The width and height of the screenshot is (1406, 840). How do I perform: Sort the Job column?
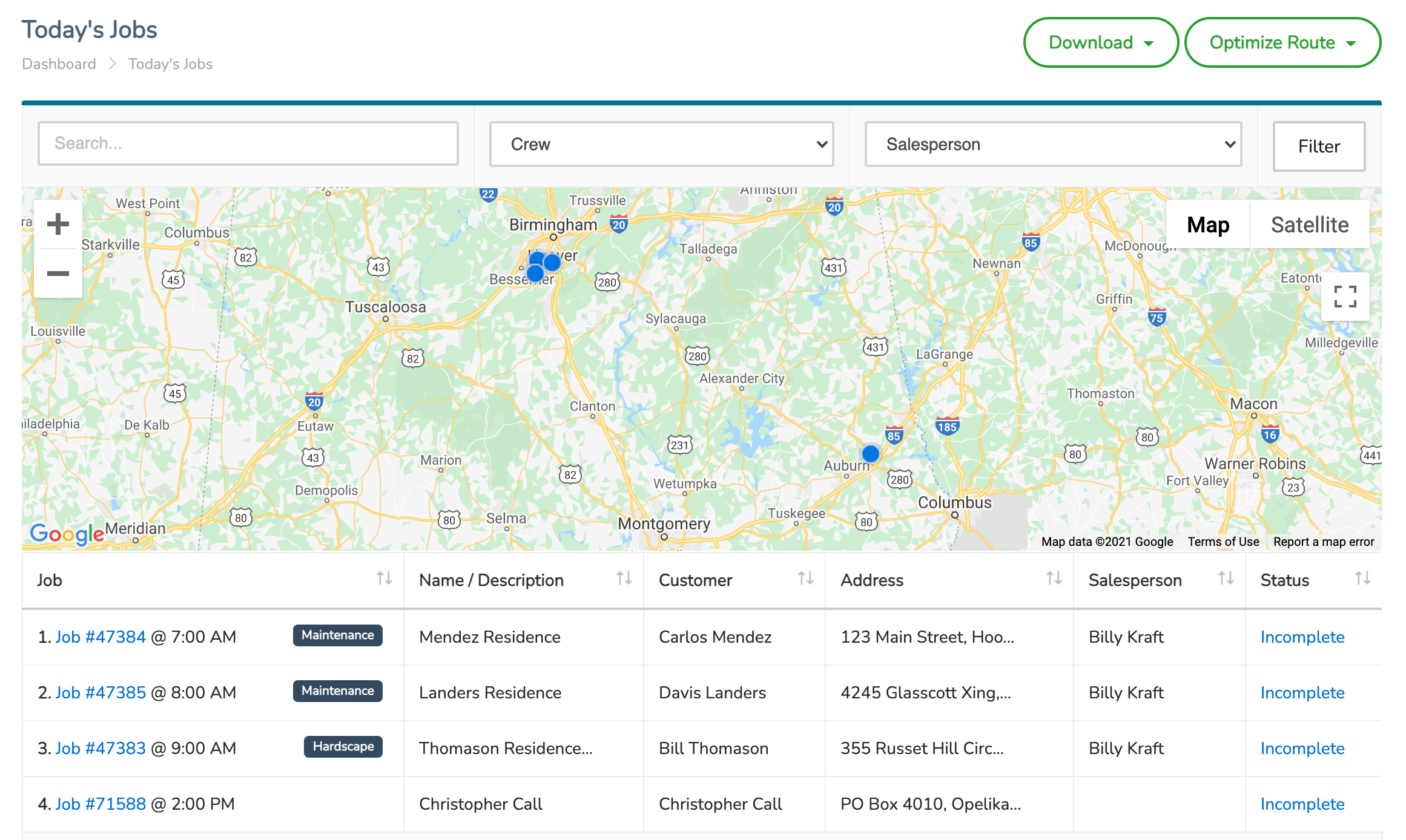385,579
